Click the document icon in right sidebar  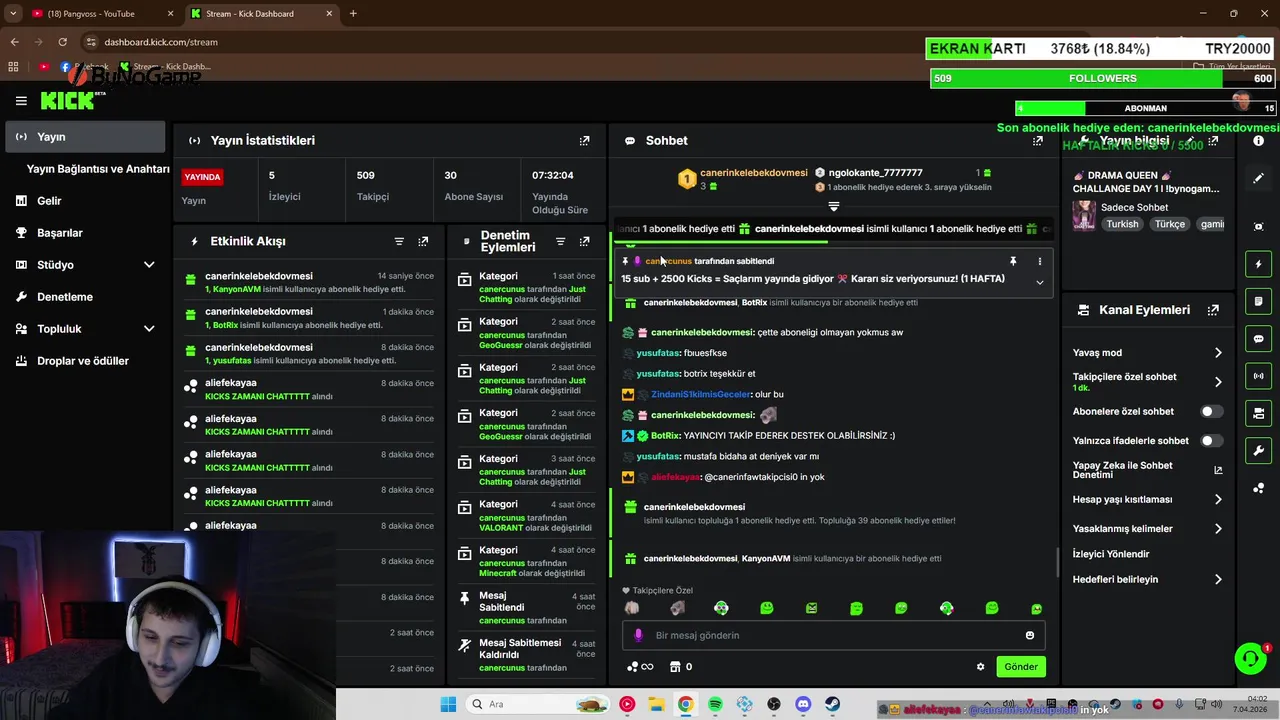pyautogui.click(x=1258, y=301)
